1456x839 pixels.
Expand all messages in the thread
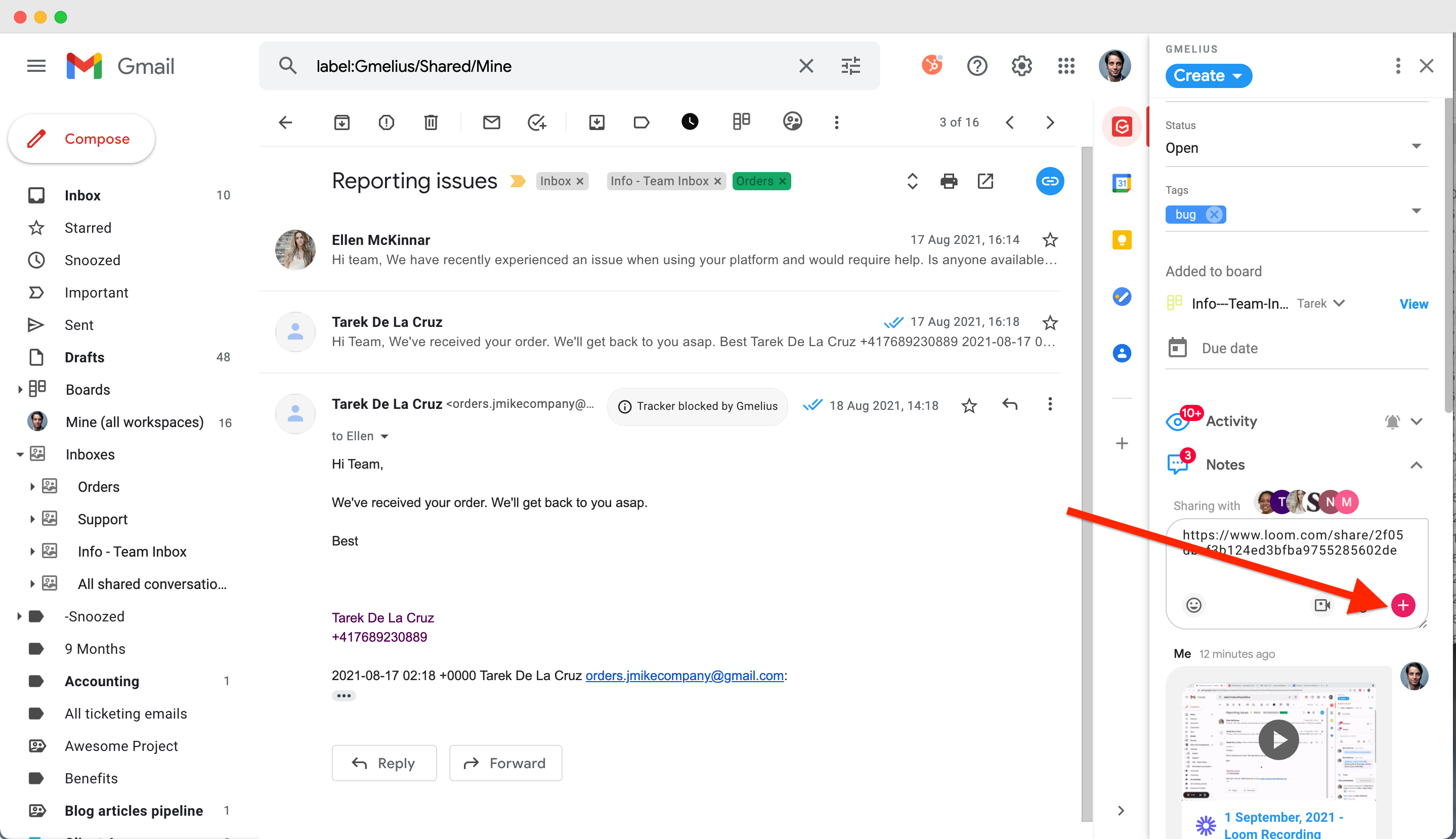pyautogui.click(x=912, y=182)
